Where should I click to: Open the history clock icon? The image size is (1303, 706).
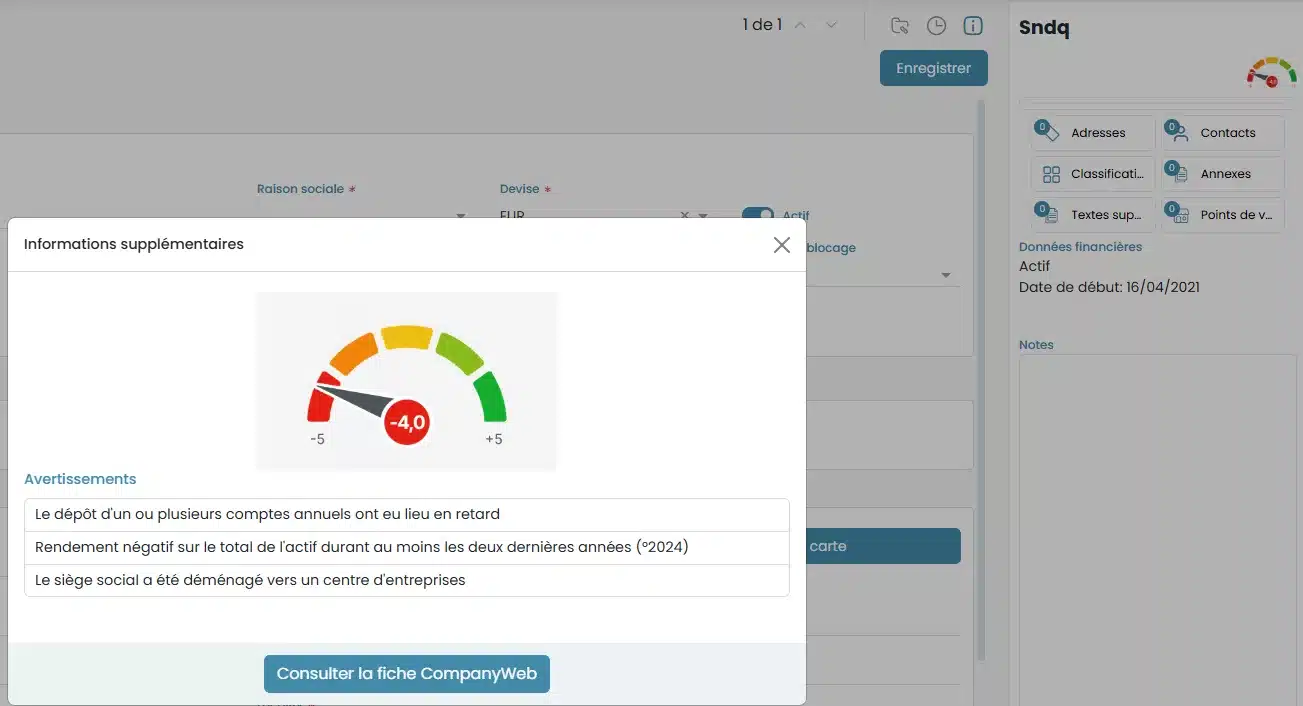936,26
